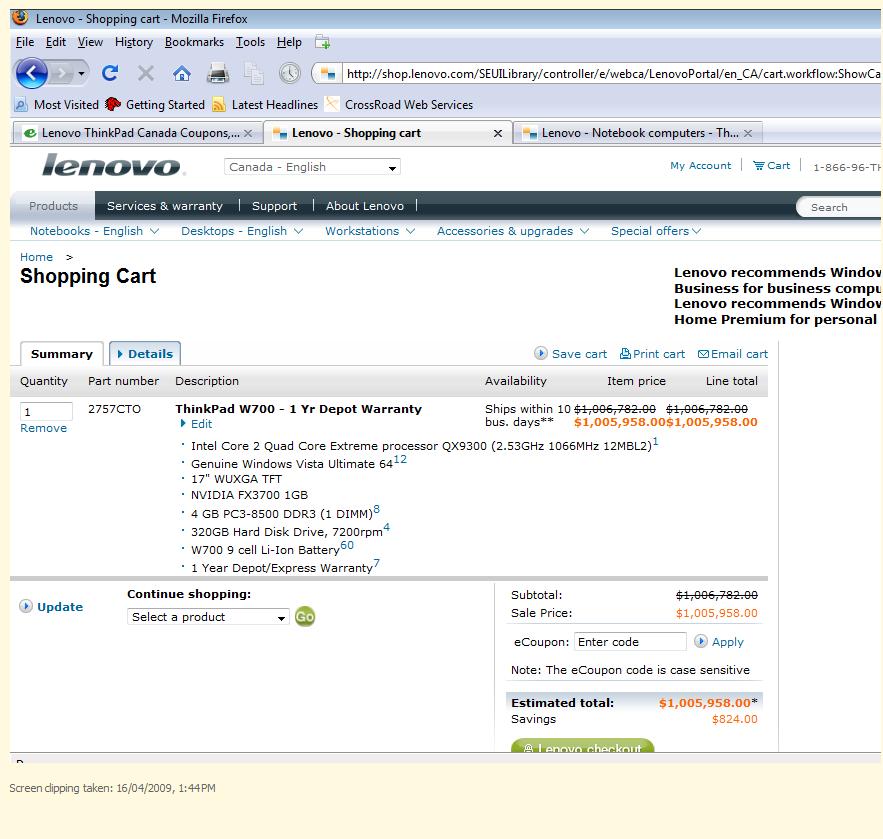Click Email cart

733,354
